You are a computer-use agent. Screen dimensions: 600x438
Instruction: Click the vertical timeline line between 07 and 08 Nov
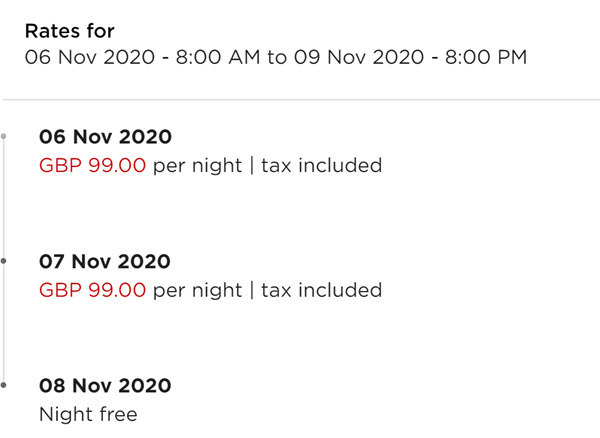pyautogui.click(x=4, y=323)
